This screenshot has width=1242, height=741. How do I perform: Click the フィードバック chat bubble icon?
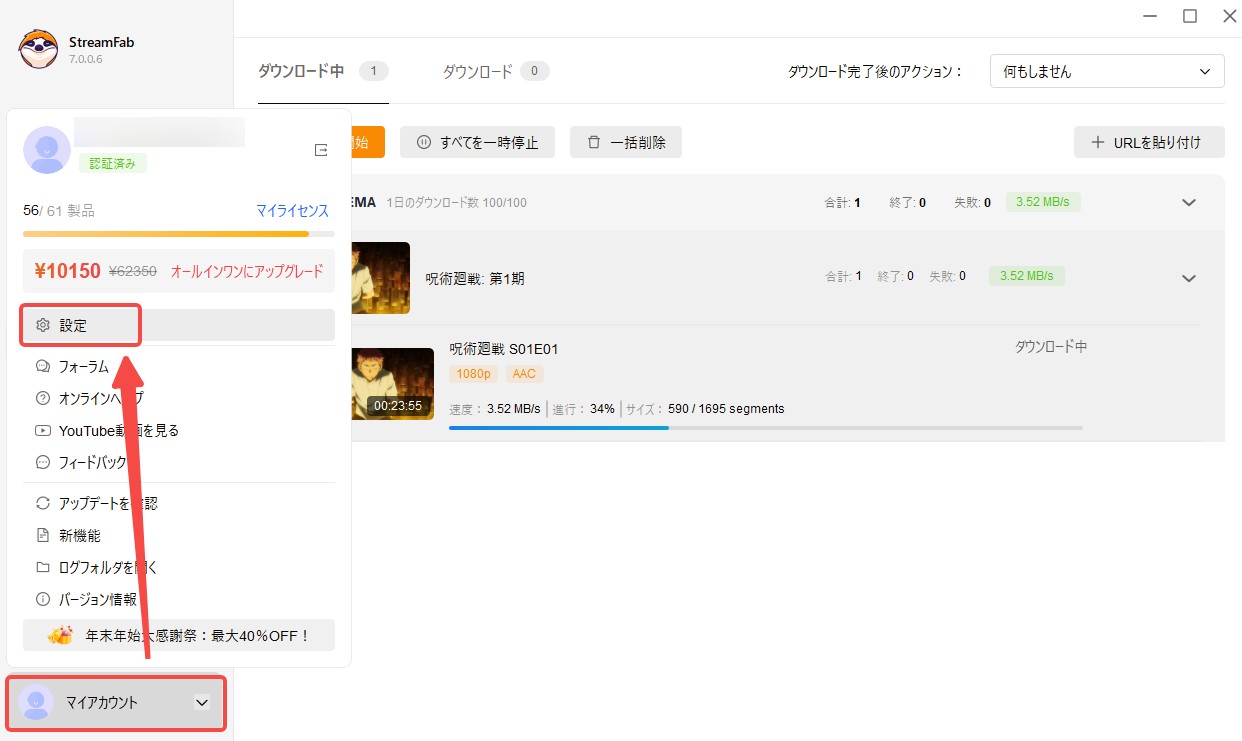(x=43, y=462)
